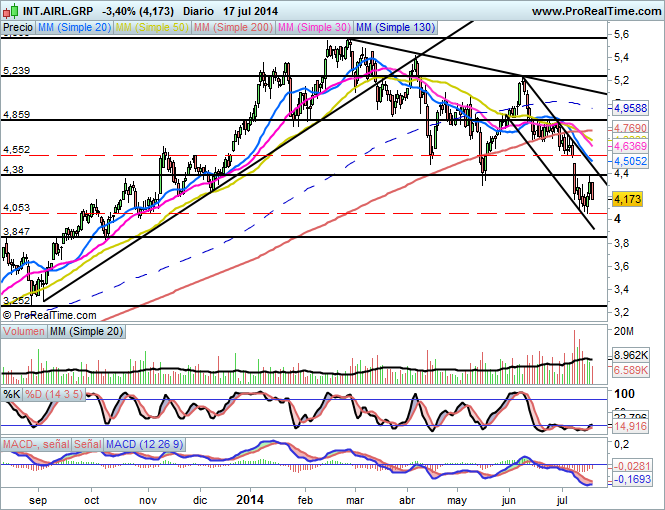Open the Diario timeframe label
This screenshot has width=665, height=510.
pyautogui.click(x=202, y=11)
